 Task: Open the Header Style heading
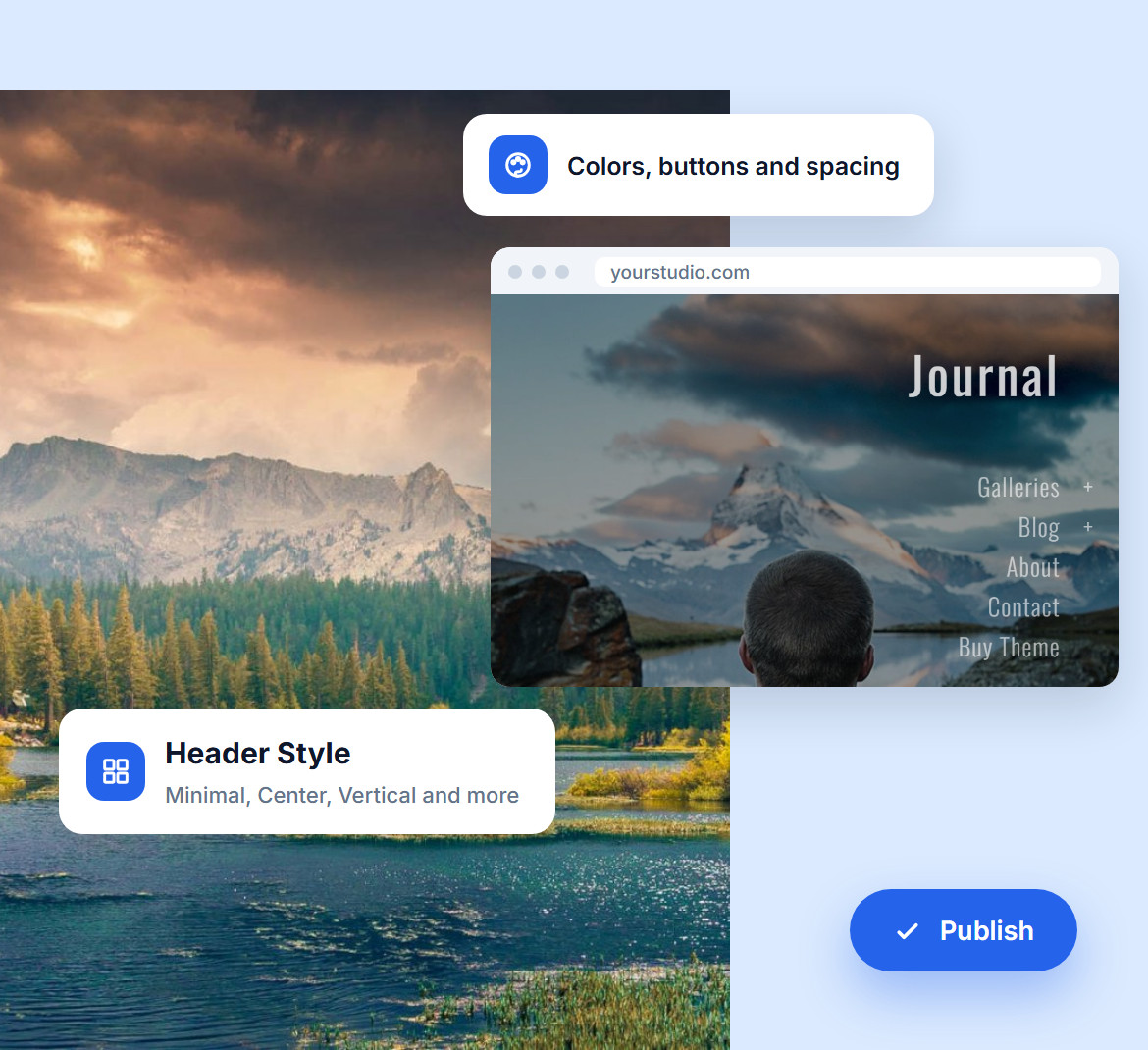(258, 754)
